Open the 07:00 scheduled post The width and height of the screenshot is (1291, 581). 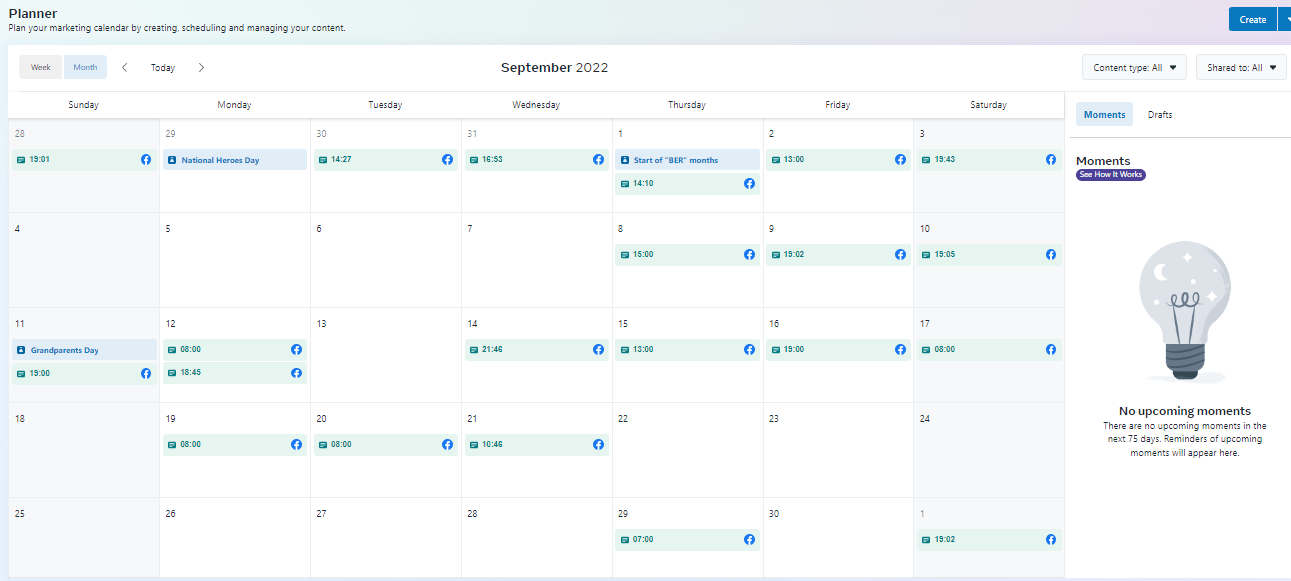[x=687, y=539]
